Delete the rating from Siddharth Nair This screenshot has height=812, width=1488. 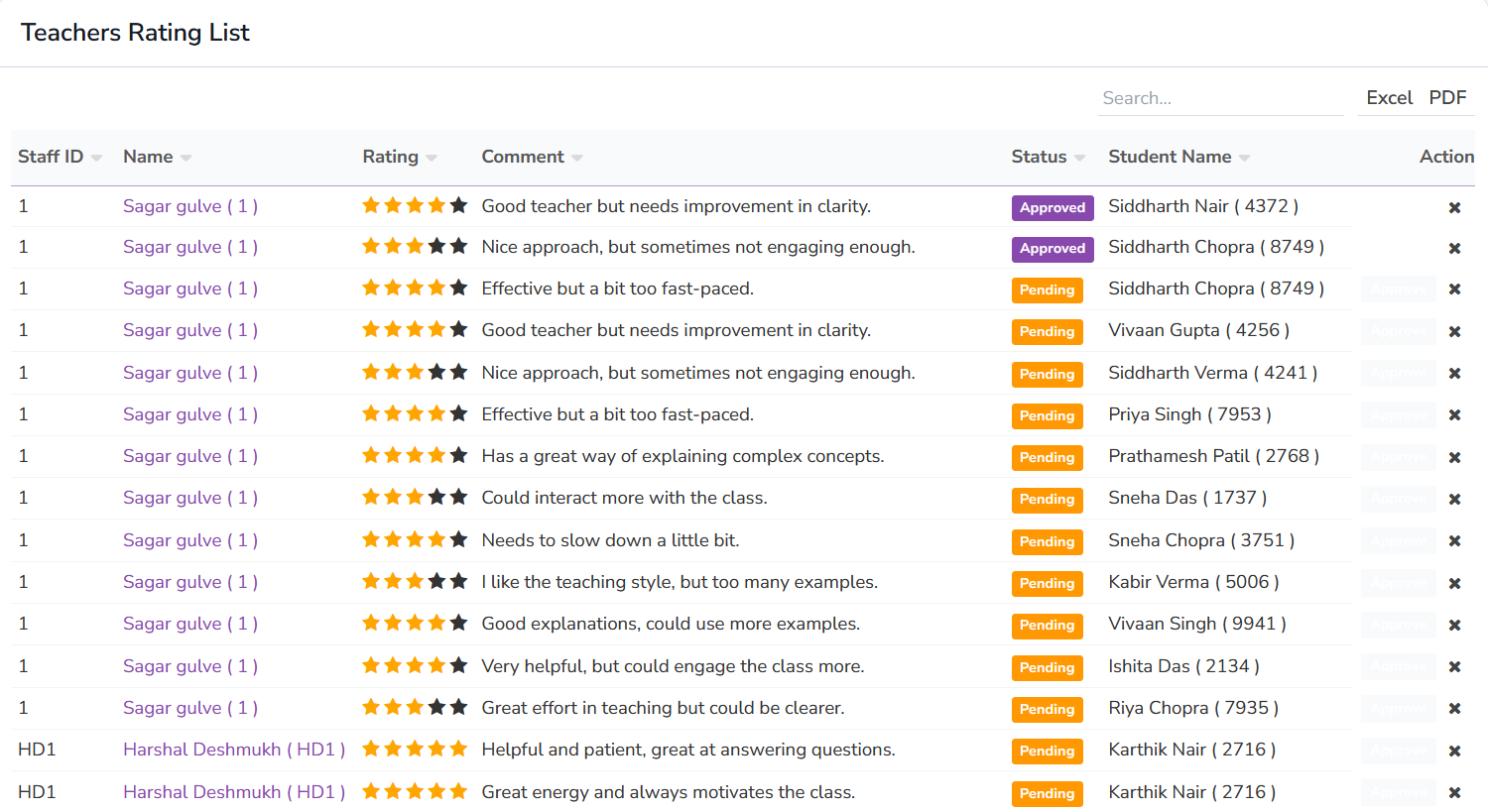(x=1454, y=207)
